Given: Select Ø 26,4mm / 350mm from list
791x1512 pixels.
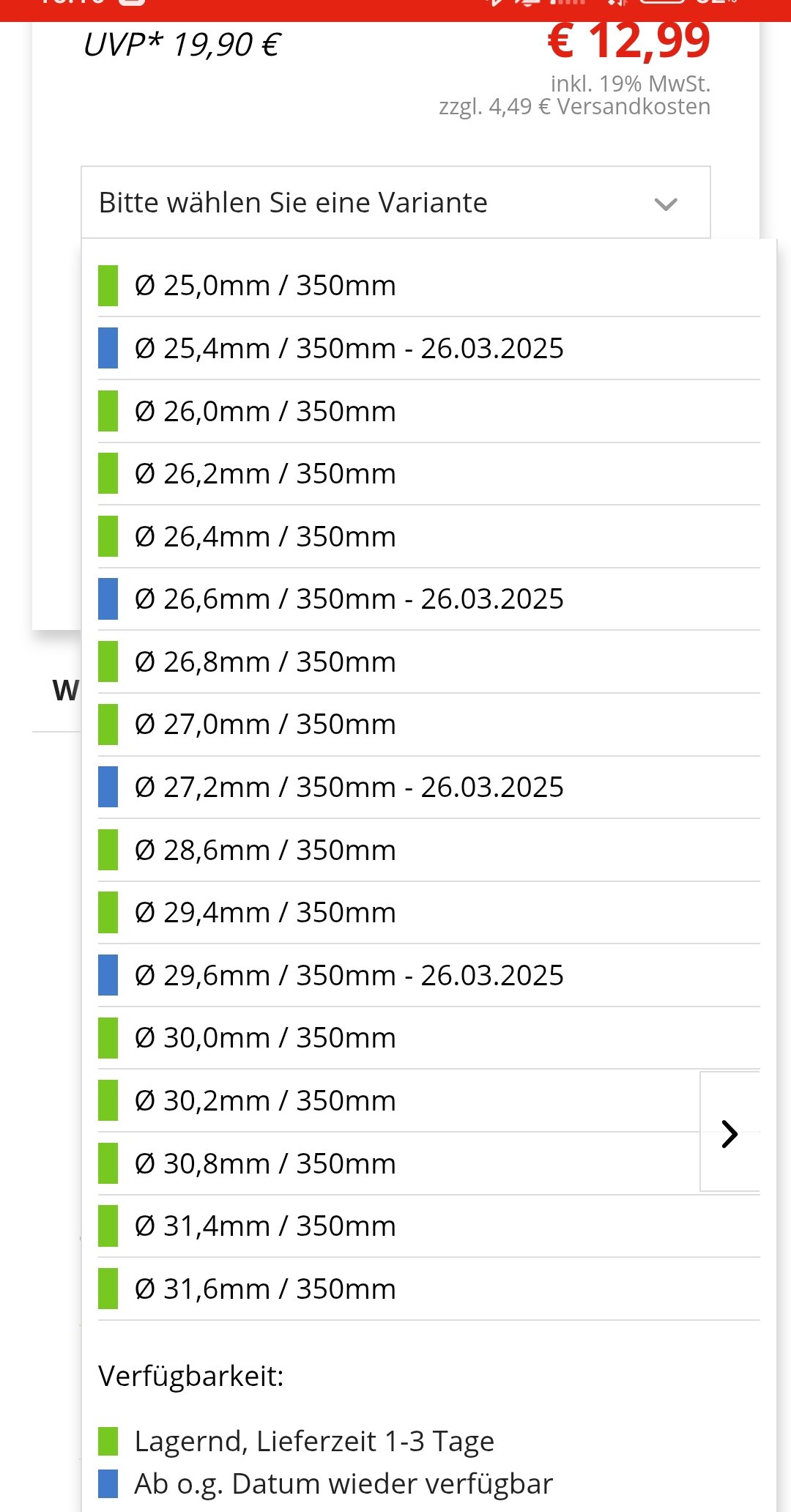Looking at the screenshot, I should [265, 537].
